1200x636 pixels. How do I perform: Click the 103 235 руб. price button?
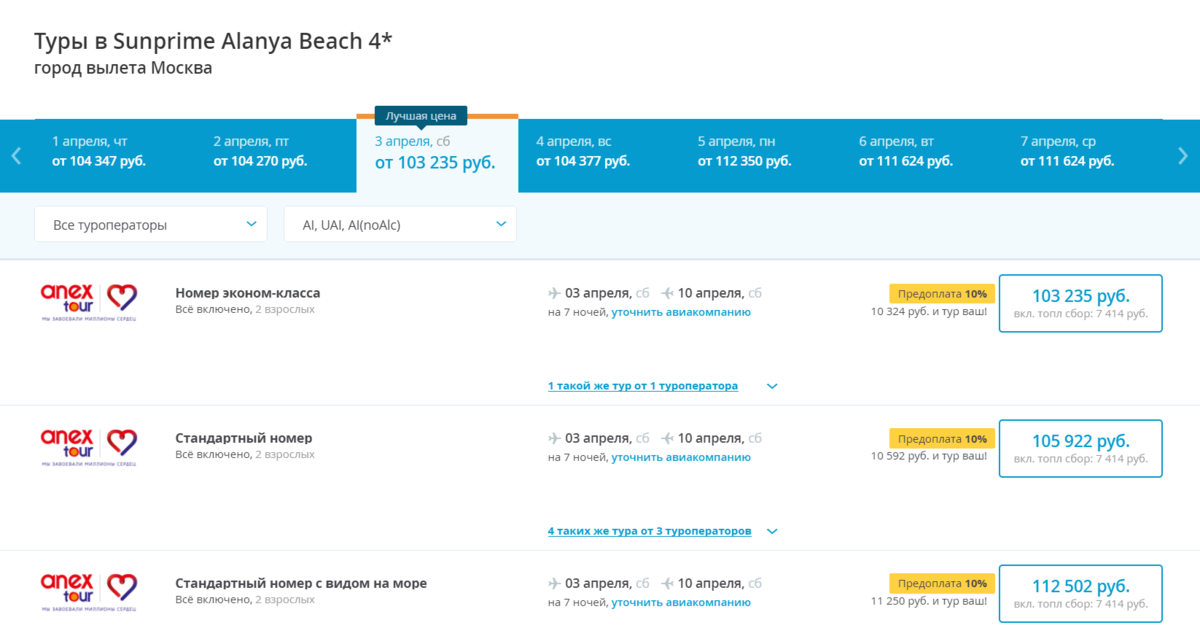1080,303
